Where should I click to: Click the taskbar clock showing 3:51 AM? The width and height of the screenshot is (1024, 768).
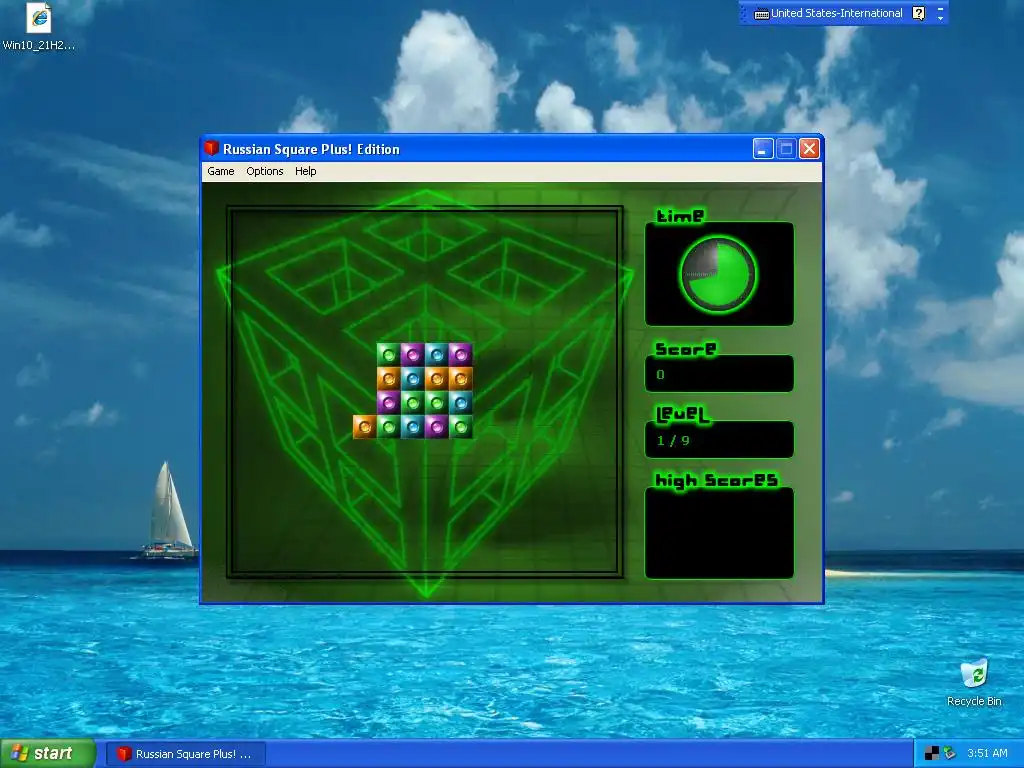987,753
